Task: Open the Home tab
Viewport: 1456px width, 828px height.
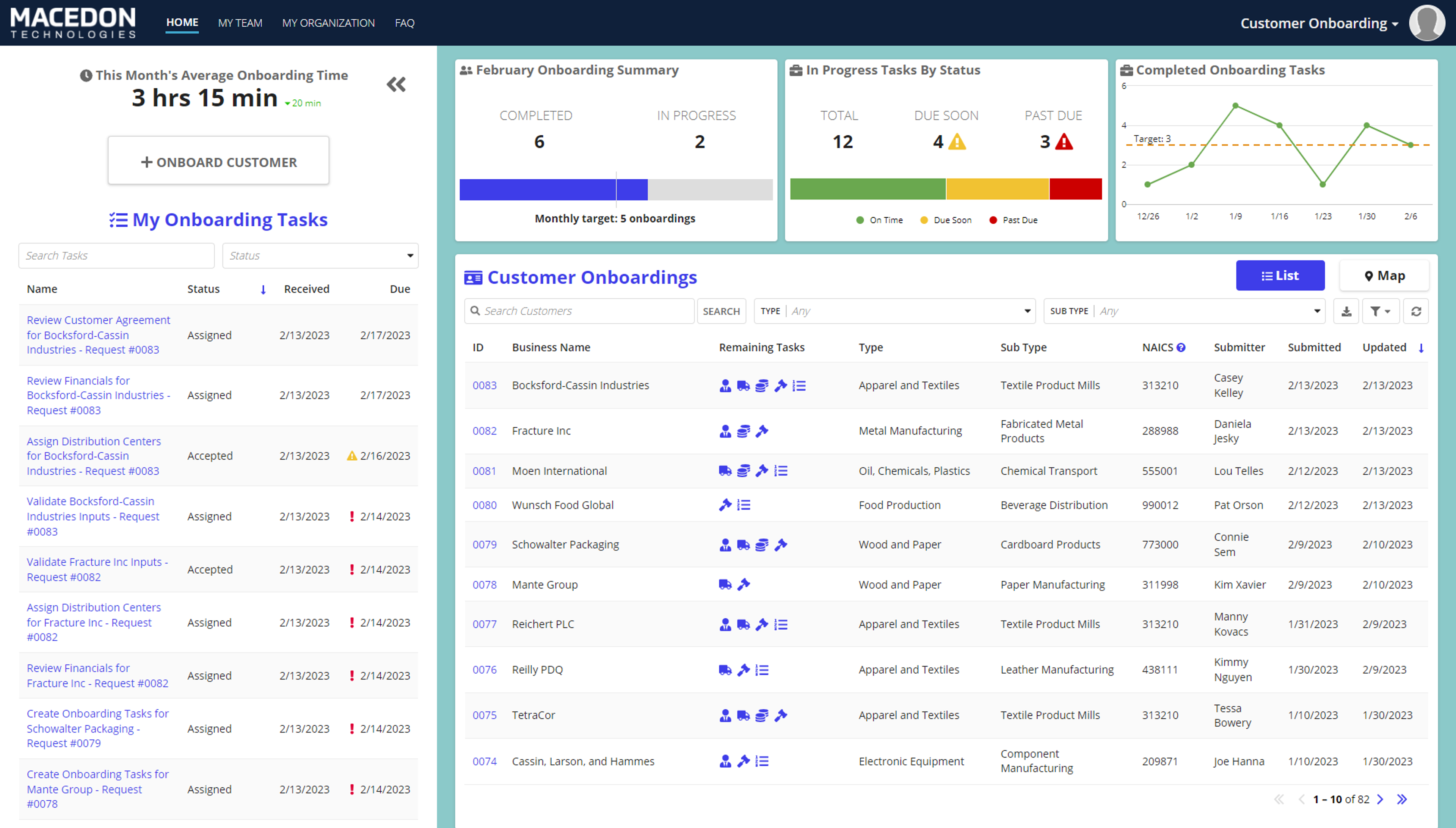Action: coord(182,23)
